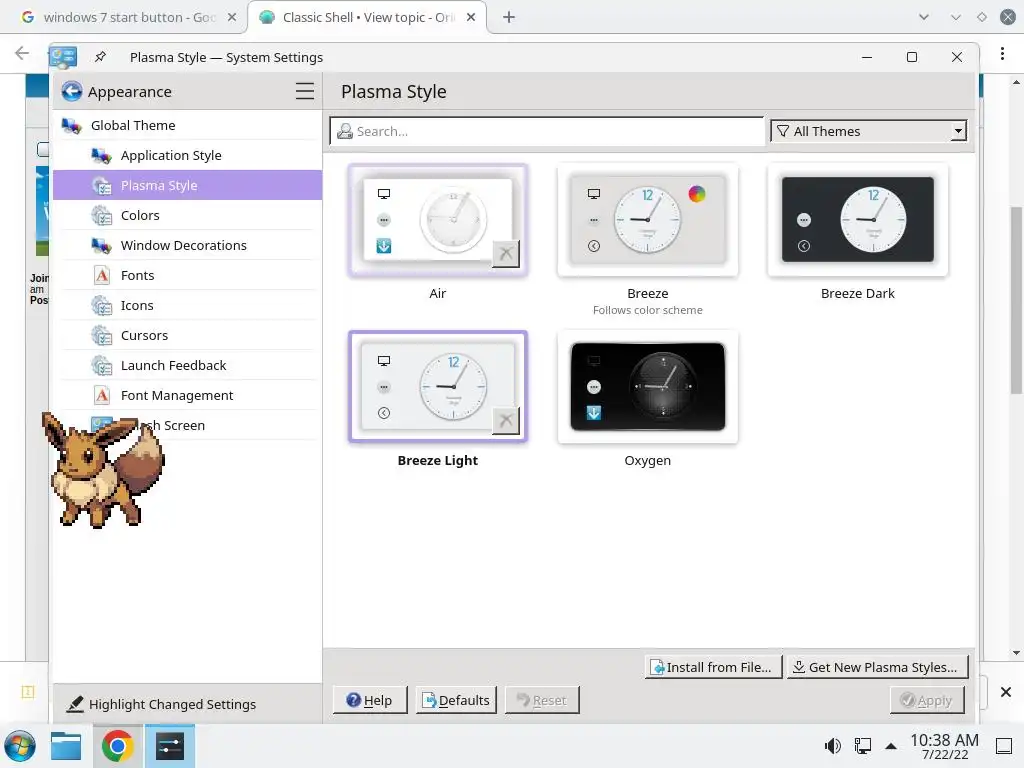Click the Cursors icon in sidebar
Image resolution: width=1024 pixels, height=768 pixels.
click(x=101, y=336)
